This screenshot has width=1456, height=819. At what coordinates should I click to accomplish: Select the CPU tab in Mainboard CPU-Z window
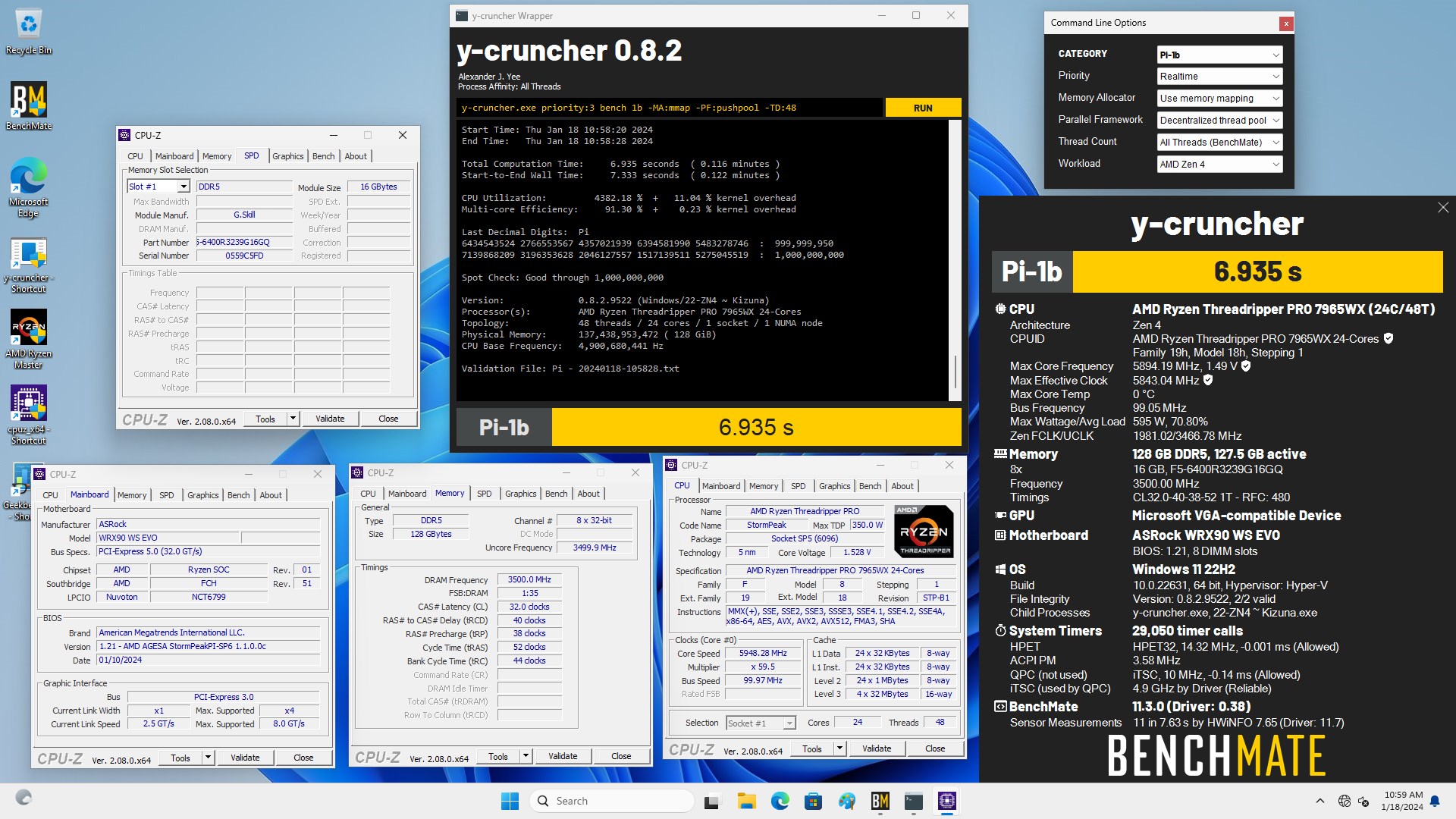tap(50, 495)
